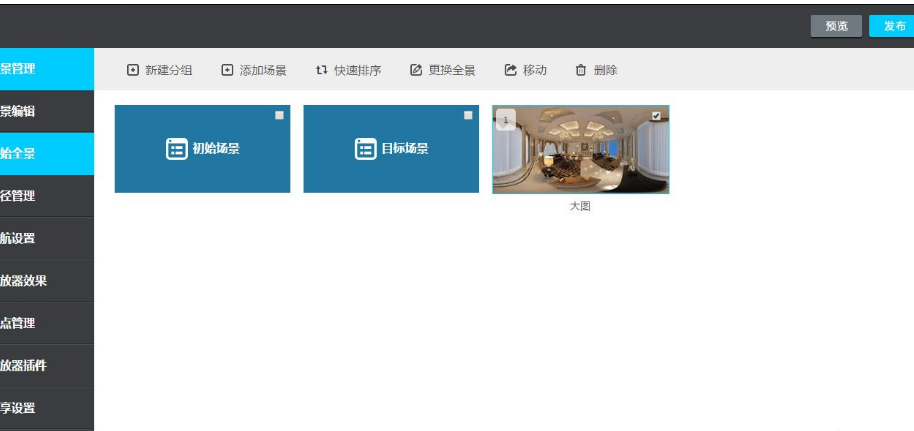Select the 始全景 sidebar item

coord(47,154)
